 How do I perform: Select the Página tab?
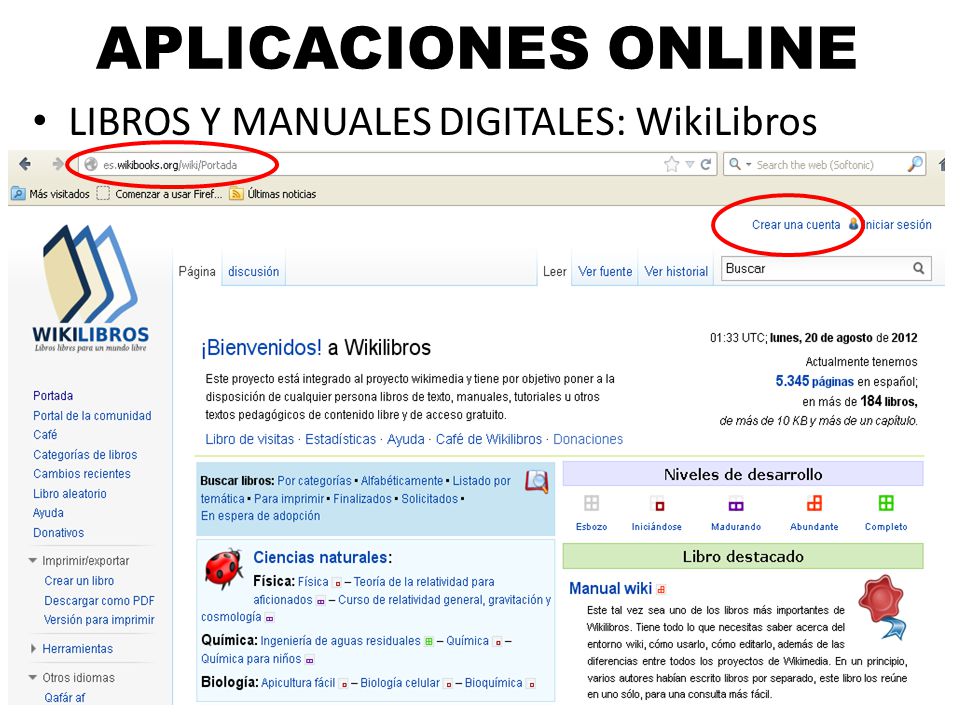point(197,271)
